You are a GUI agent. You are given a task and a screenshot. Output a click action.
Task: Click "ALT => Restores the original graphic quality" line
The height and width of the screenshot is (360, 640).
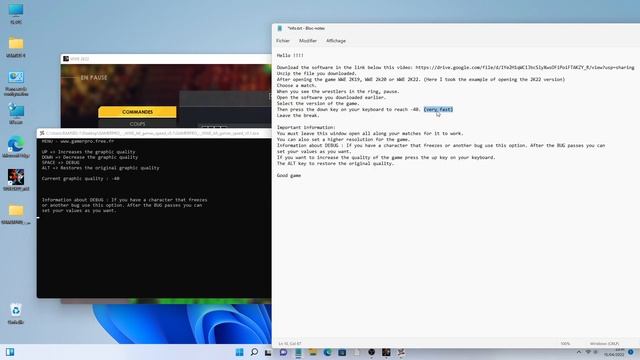tap(100, 168)
